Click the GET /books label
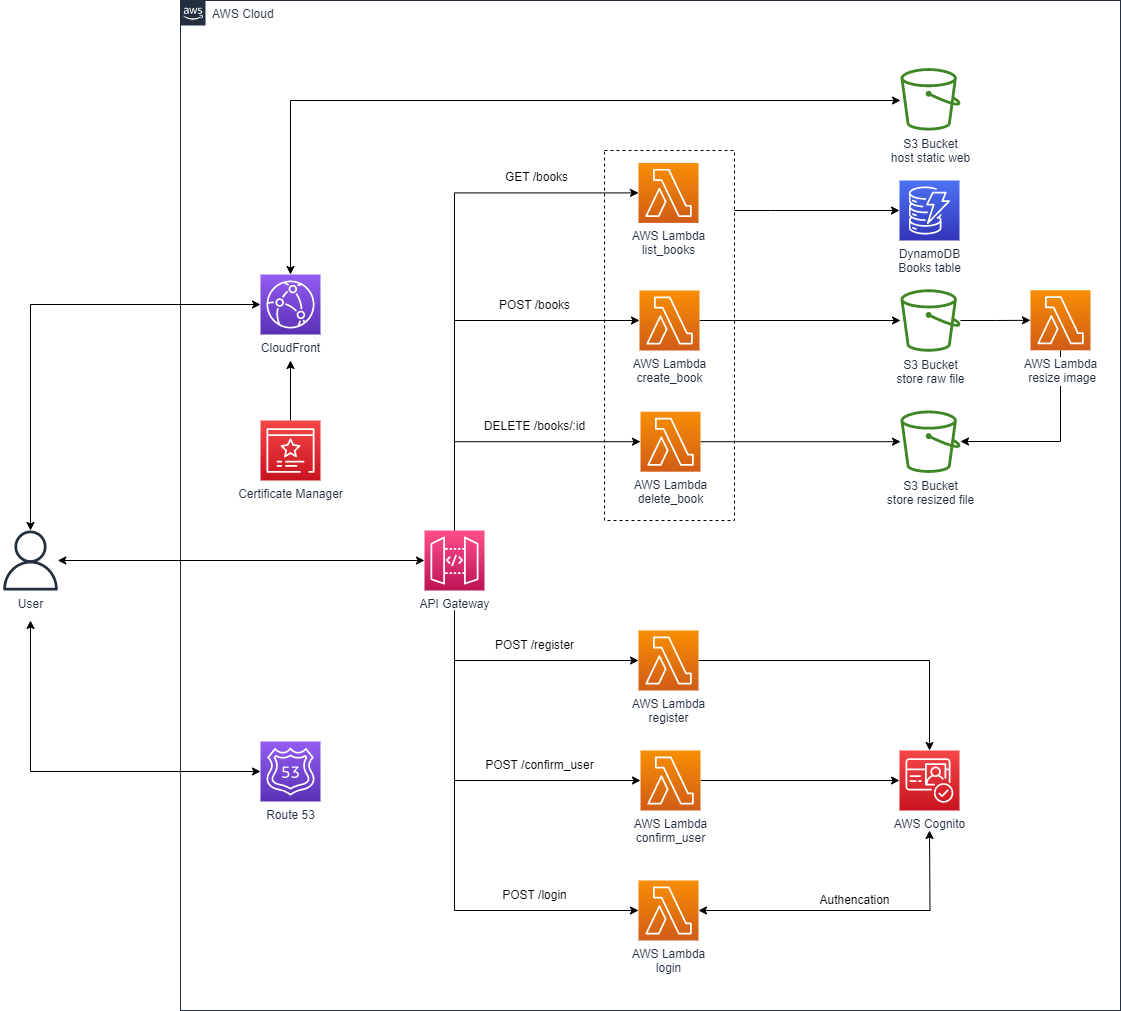This screenshot has width=1121, height=1011. [x=536, y=177]
